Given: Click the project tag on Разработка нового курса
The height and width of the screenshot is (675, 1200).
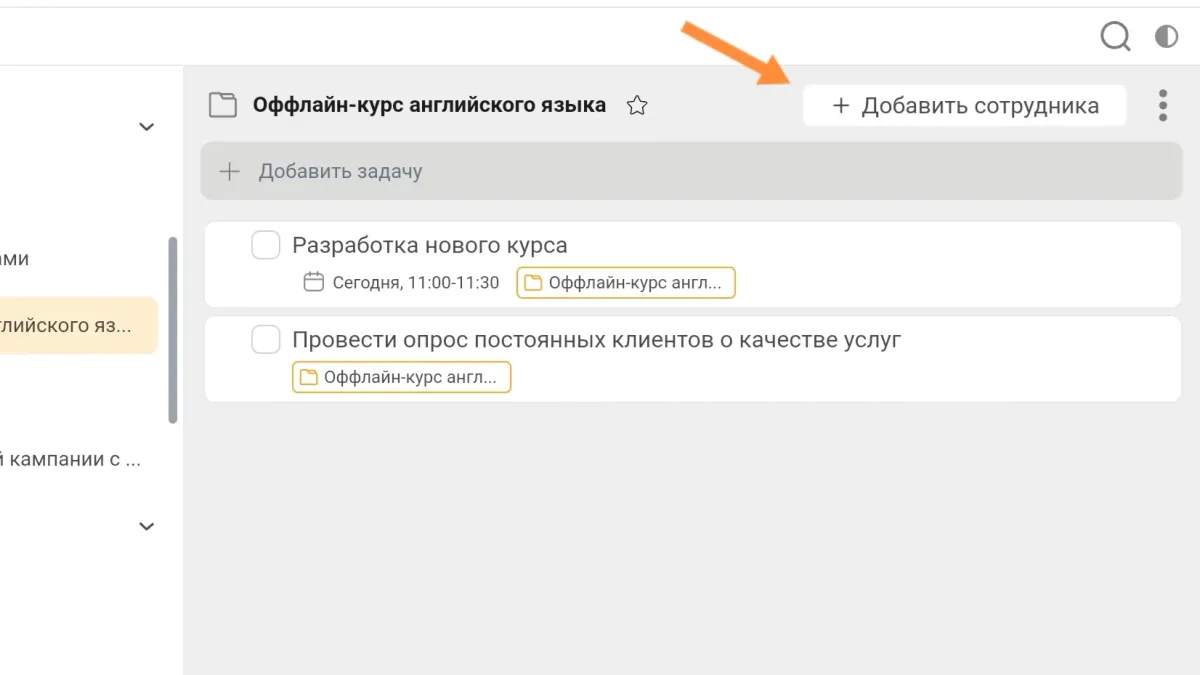Looking at the screenshot, I should tap(625, 283).
